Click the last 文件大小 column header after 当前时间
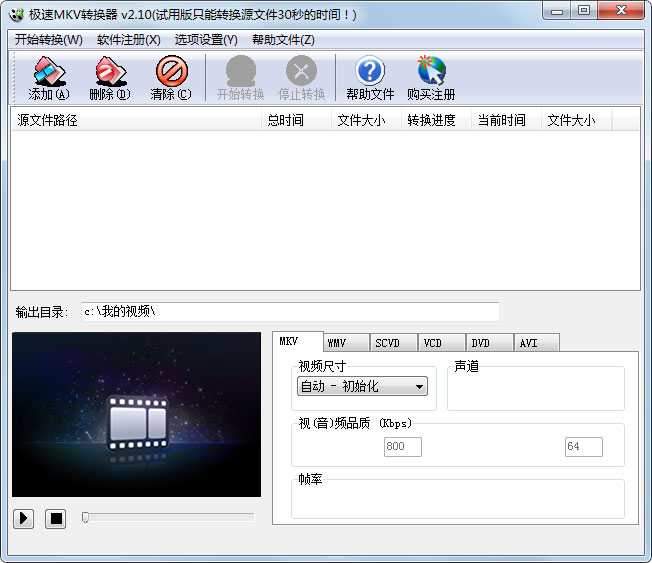Viewport: 652px width, 563px height. [577, 121]
